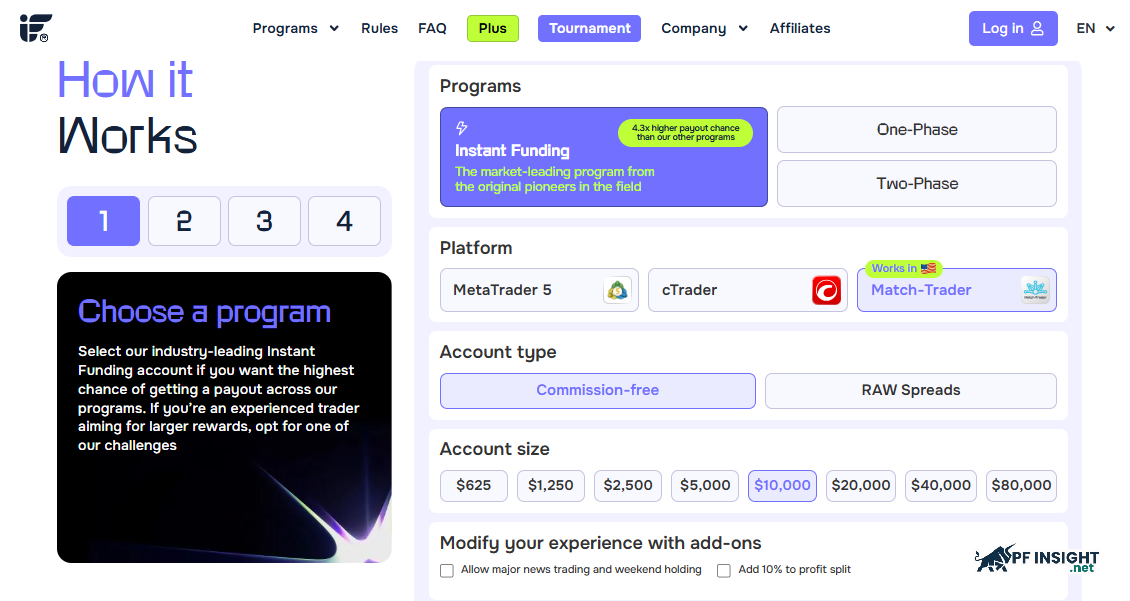Click the Tournament button
Image resolution: width=1130 pixels, height=601 pixels.
589,28
